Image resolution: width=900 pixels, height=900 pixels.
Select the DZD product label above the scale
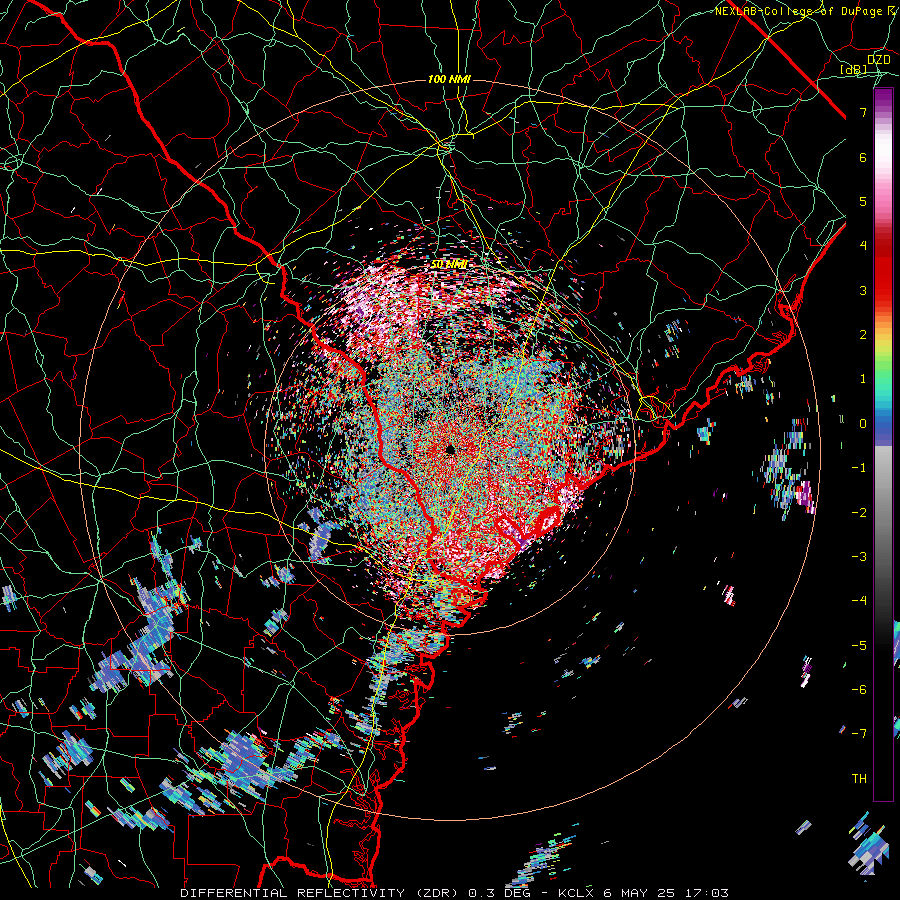point(879,59)
